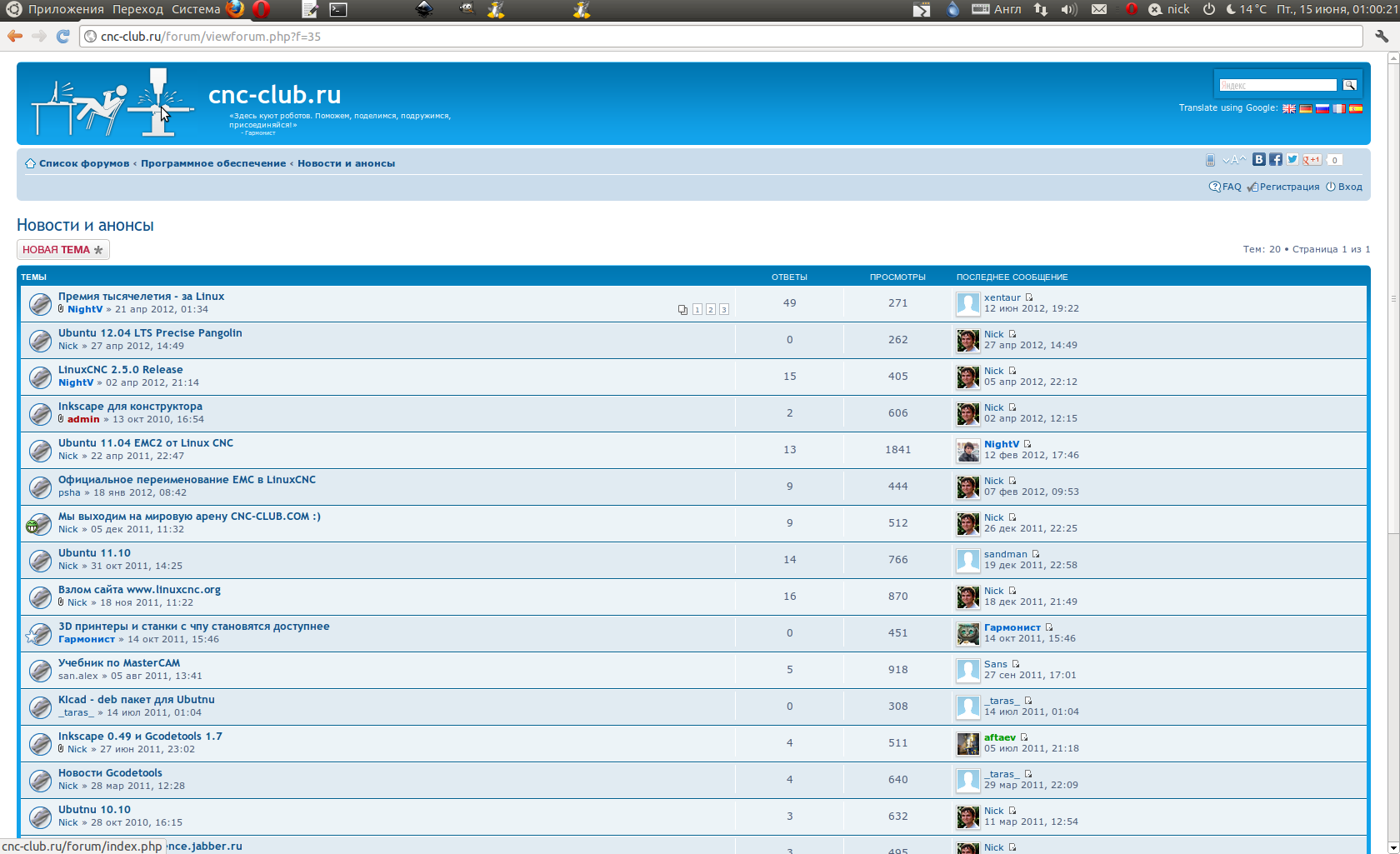This screenshot has width=1400, height=854.
Task: Open the terminal launcher in the panel
Action: pos(337,9)
